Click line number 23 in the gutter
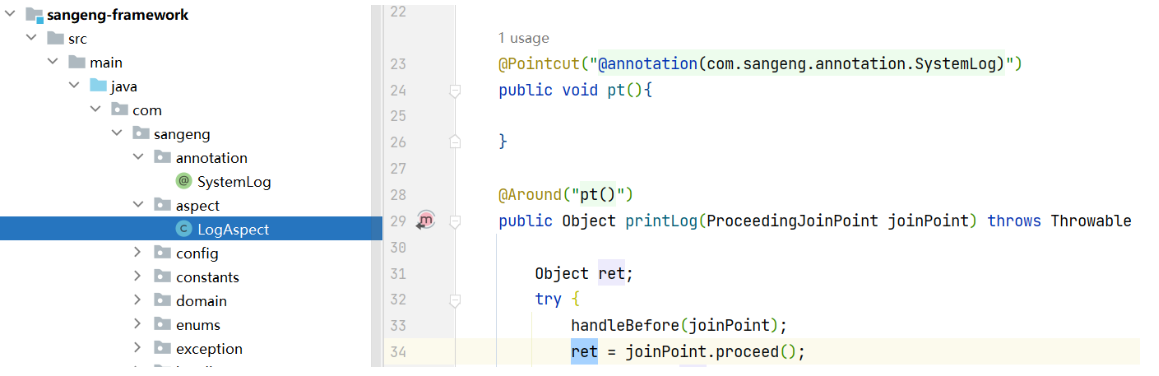 point(398,64)
